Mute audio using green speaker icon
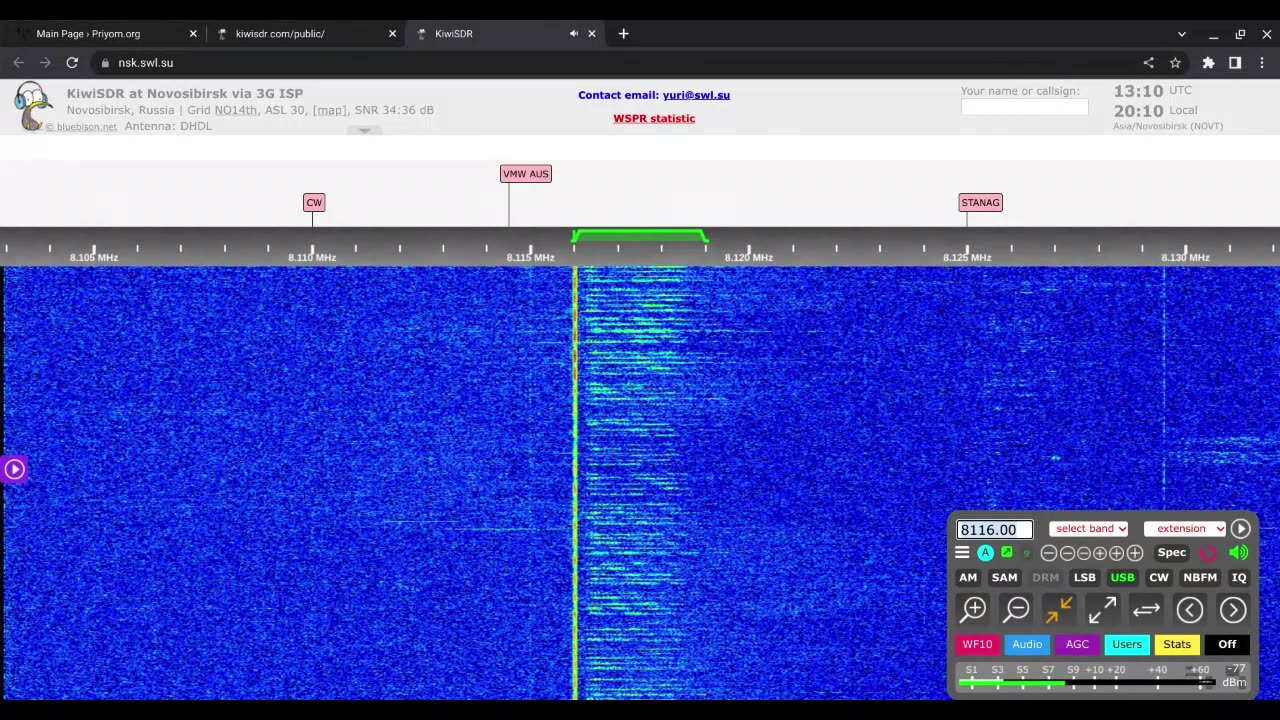Image resolution: width=1280 pixels, height=720 pixels. [x=1239, y=552]
